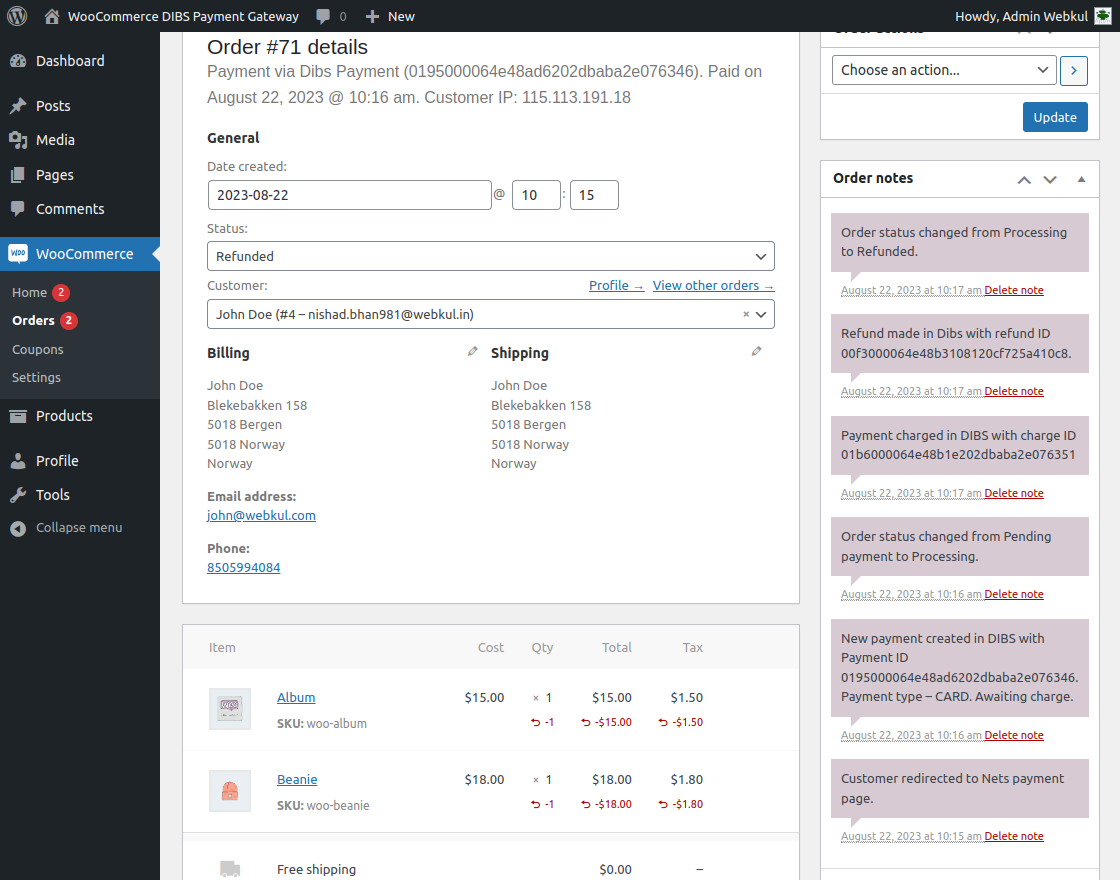
Task: Click the Album product thumbnail
Action: coord(229,709)
